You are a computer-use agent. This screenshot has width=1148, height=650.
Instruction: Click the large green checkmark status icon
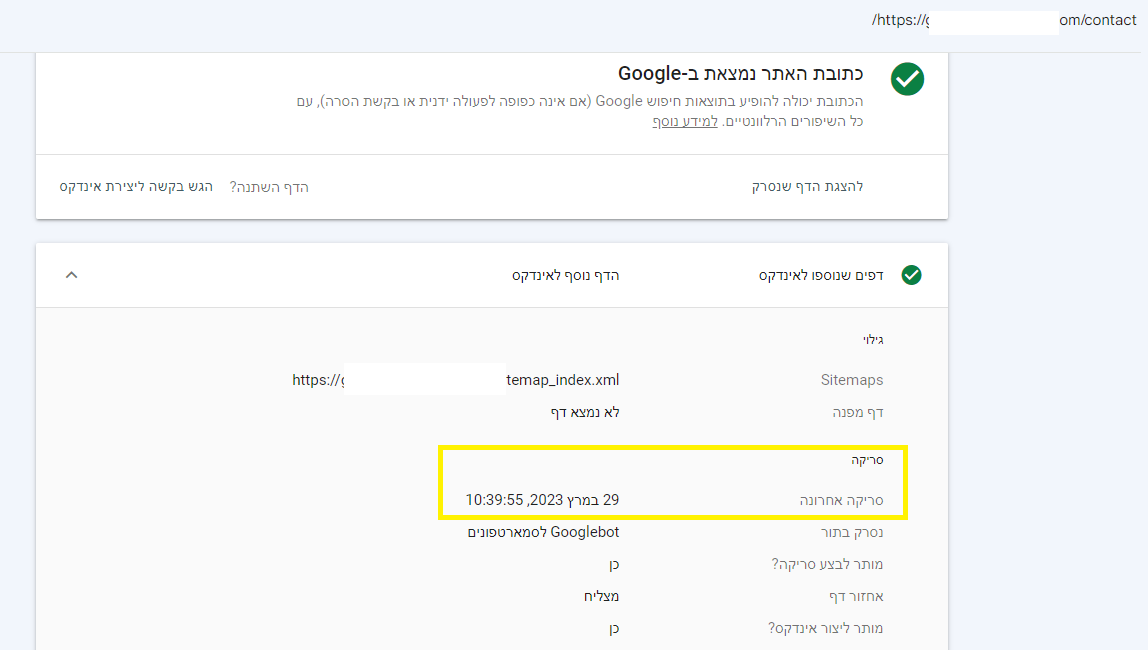click(907, 79)
